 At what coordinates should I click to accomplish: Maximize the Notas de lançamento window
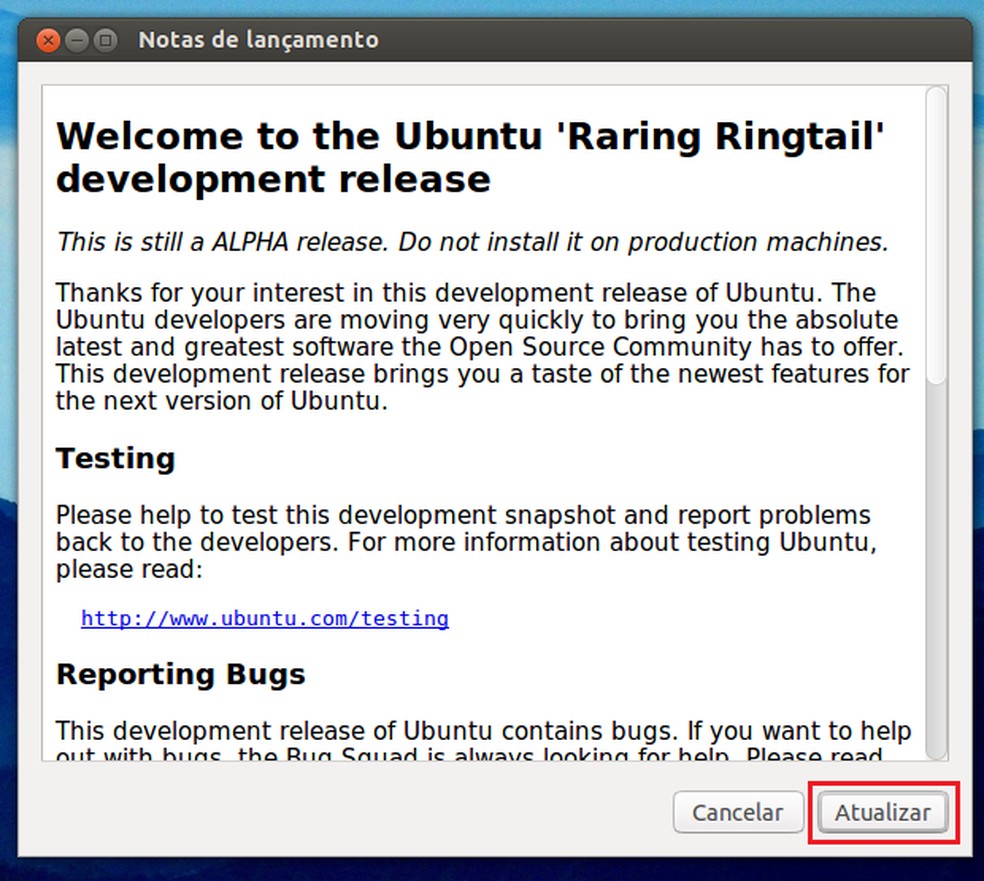[105, 41]
